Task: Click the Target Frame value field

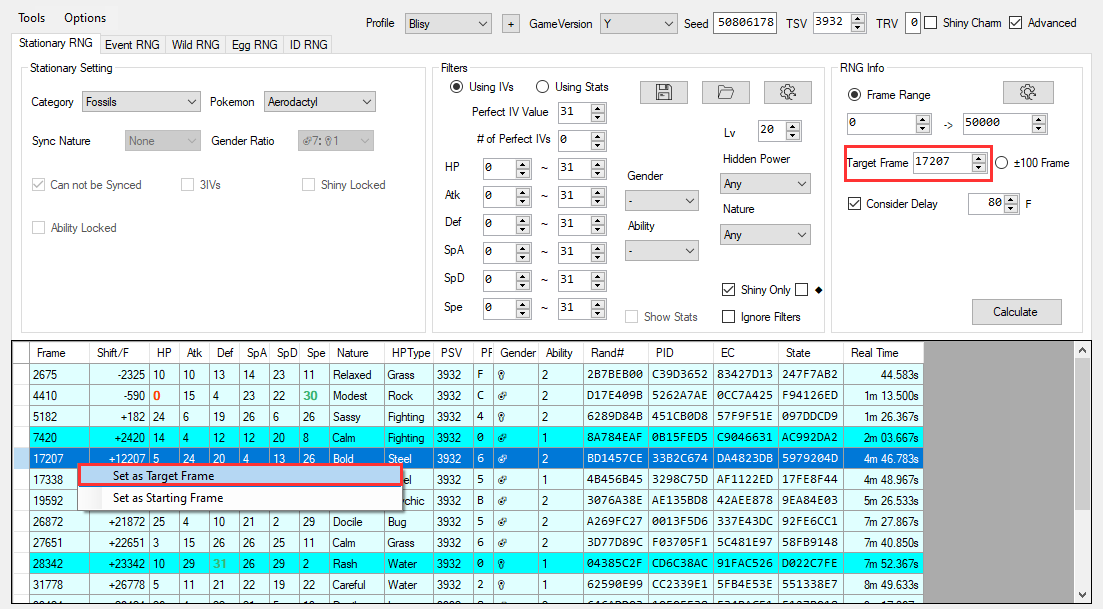Action: 942,162
